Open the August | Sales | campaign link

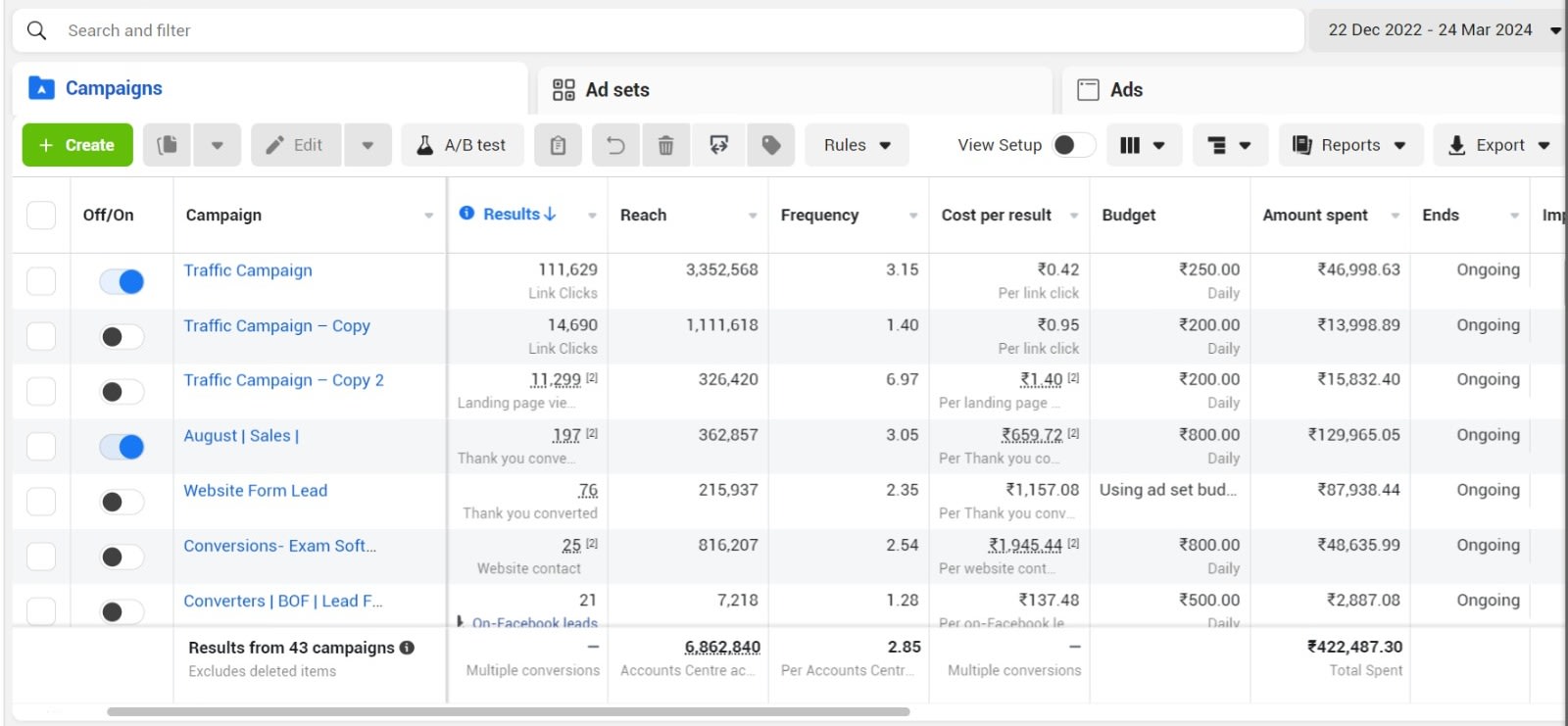tap(241, 436)
